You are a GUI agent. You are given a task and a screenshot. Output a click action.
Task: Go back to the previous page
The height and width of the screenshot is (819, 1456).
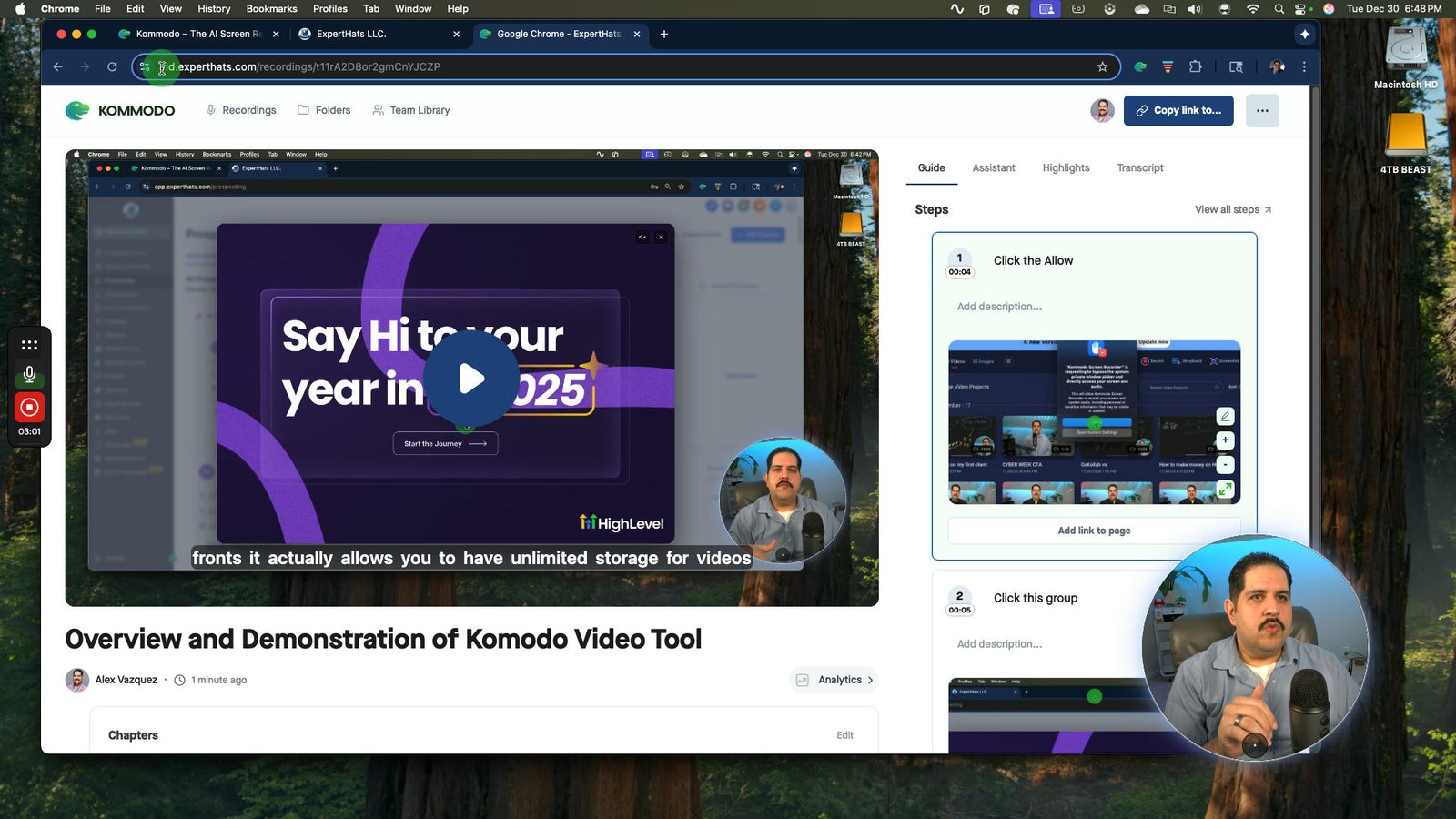pos(57,66)
